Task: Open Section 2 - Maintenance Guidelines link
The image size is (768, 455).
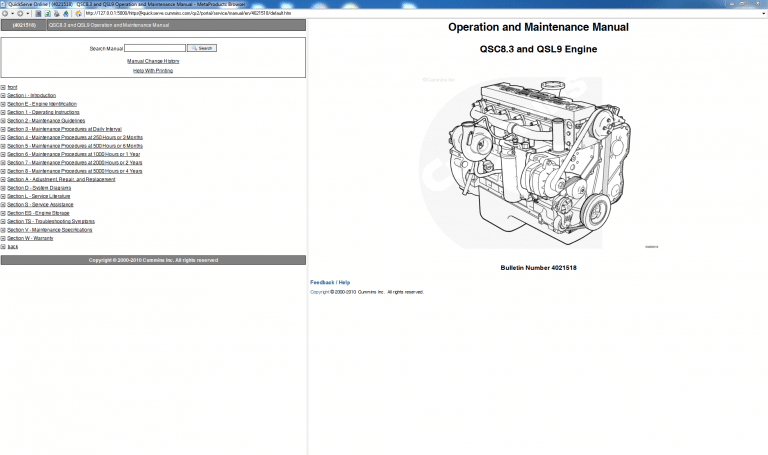Action: coord(46,120)
